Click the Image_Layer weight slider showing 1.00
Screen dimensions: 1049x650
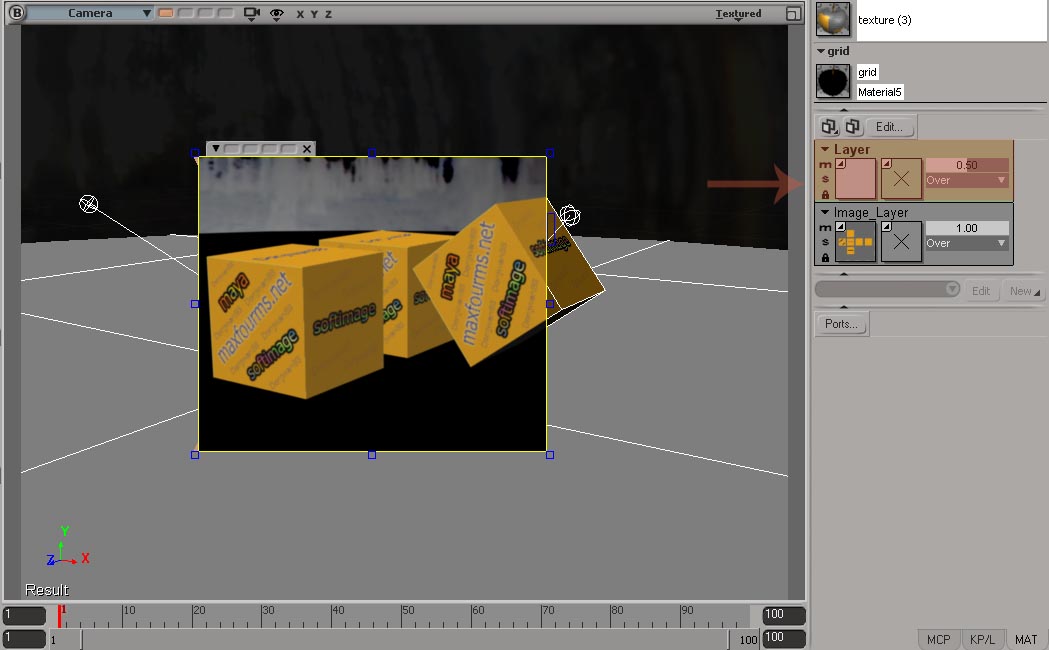tap(967, 228)
